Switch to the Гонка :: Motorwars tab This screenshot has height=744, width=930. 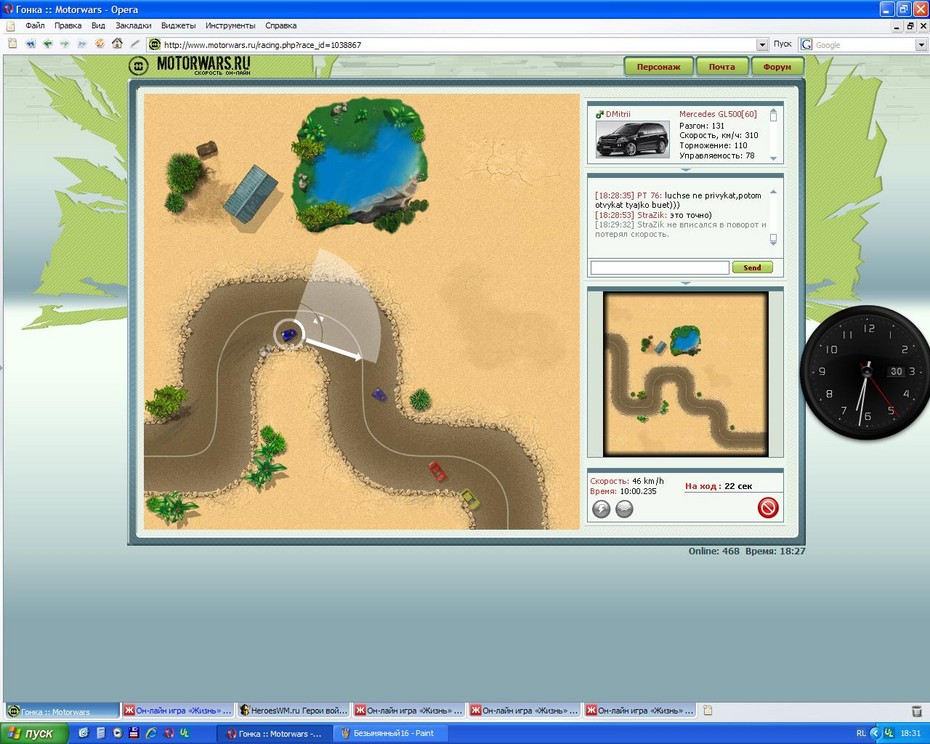click(62, 711)
